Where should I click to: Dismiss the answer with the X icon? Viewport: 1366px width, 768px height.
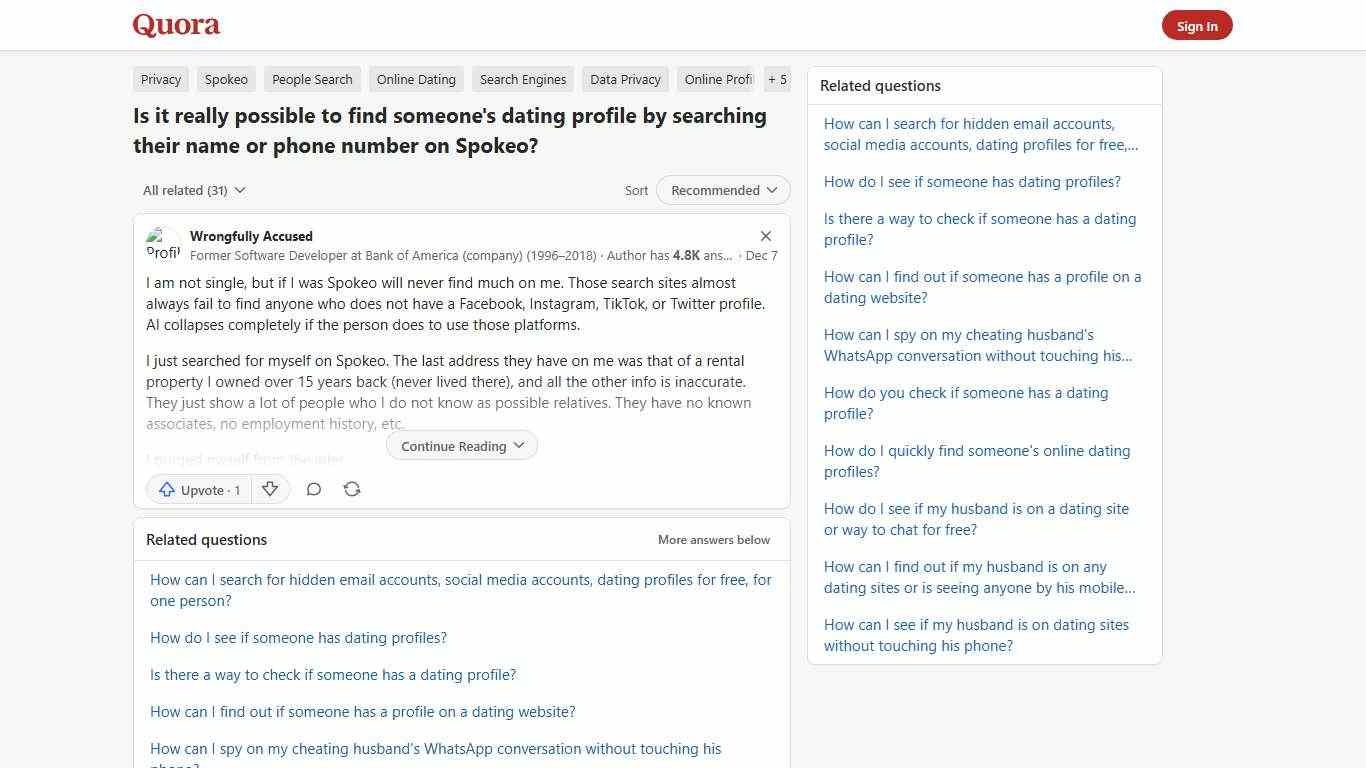pos(766,236)
